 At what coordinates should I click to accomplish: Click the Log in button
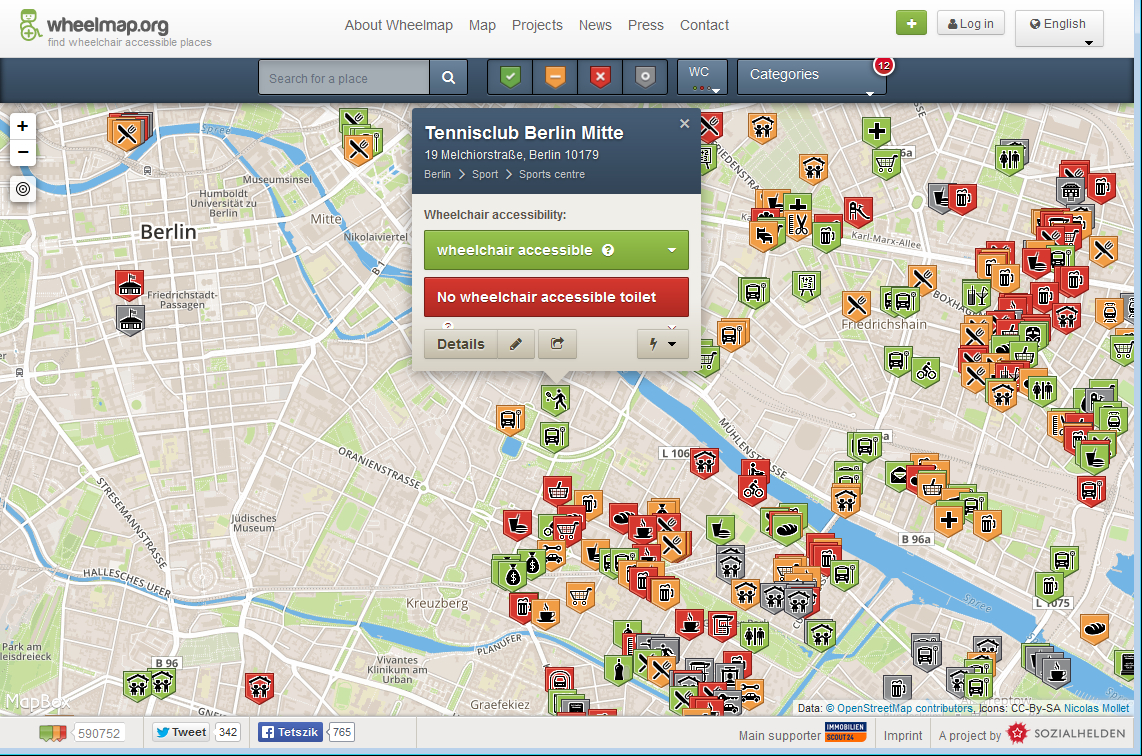[971, 23]
